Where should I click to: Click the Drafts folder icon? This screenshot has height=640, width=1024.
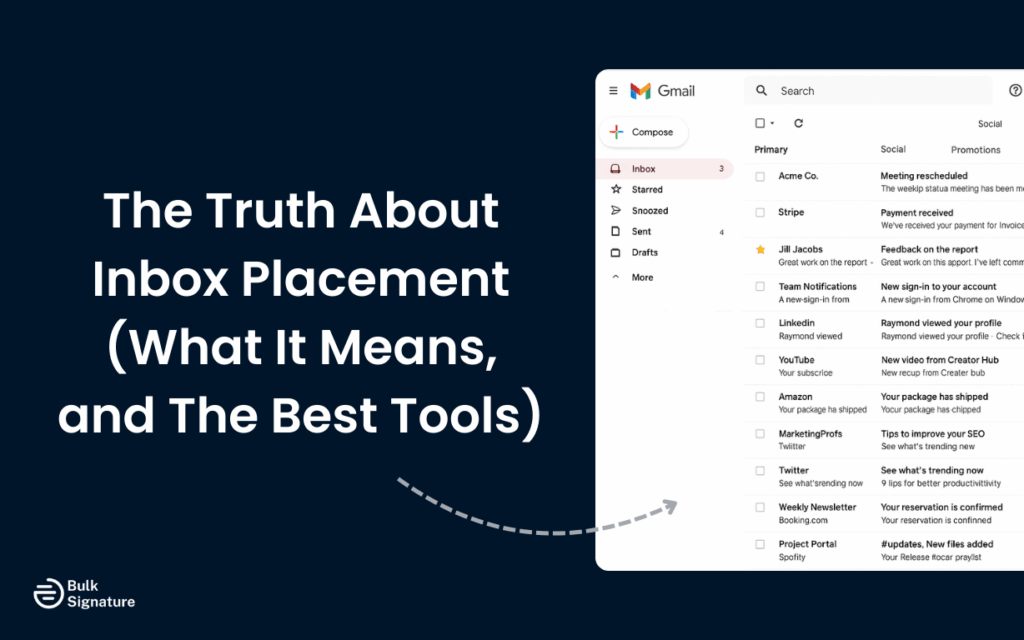tap(614, 252)
